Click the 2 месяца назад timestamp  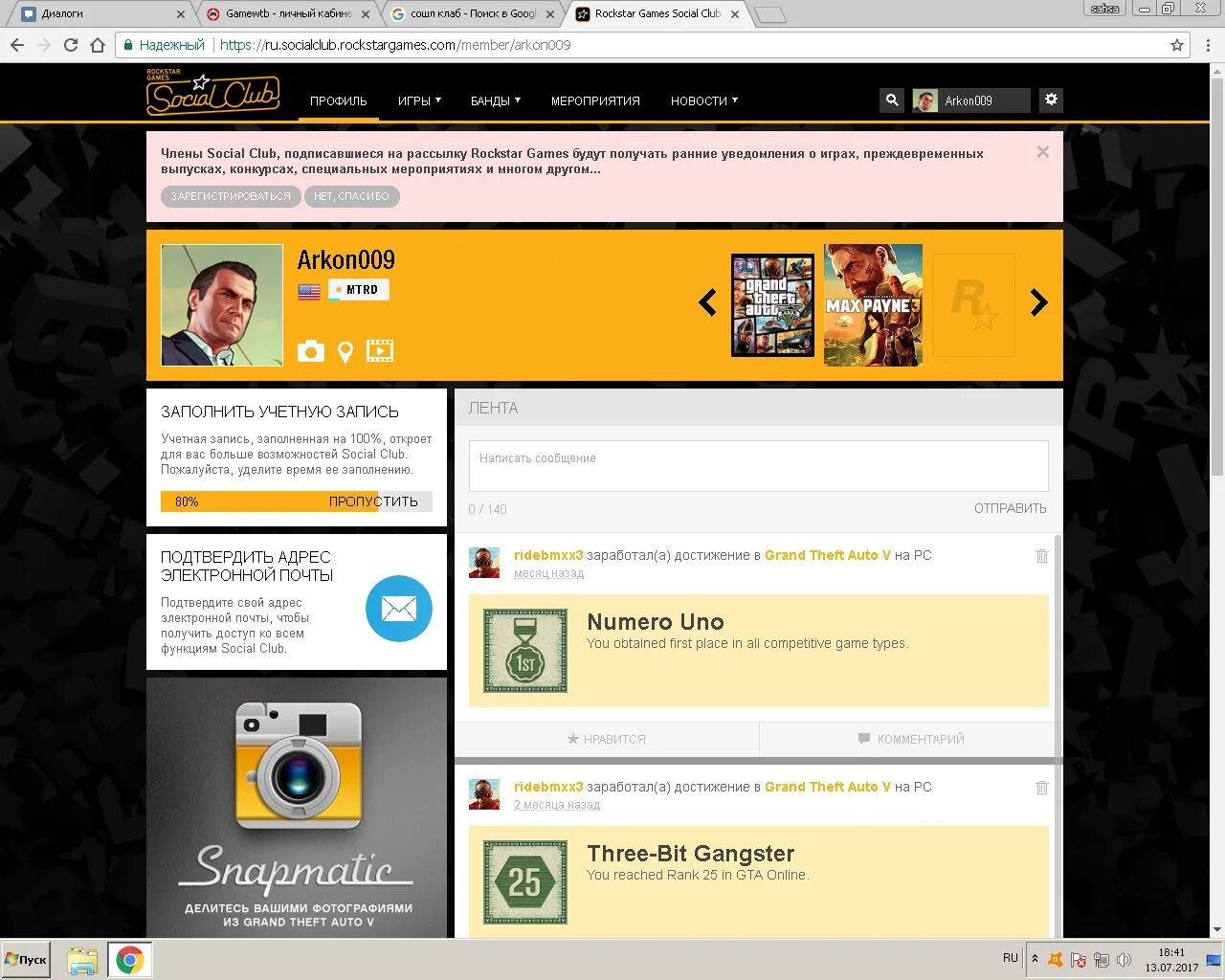pos(557,805)
